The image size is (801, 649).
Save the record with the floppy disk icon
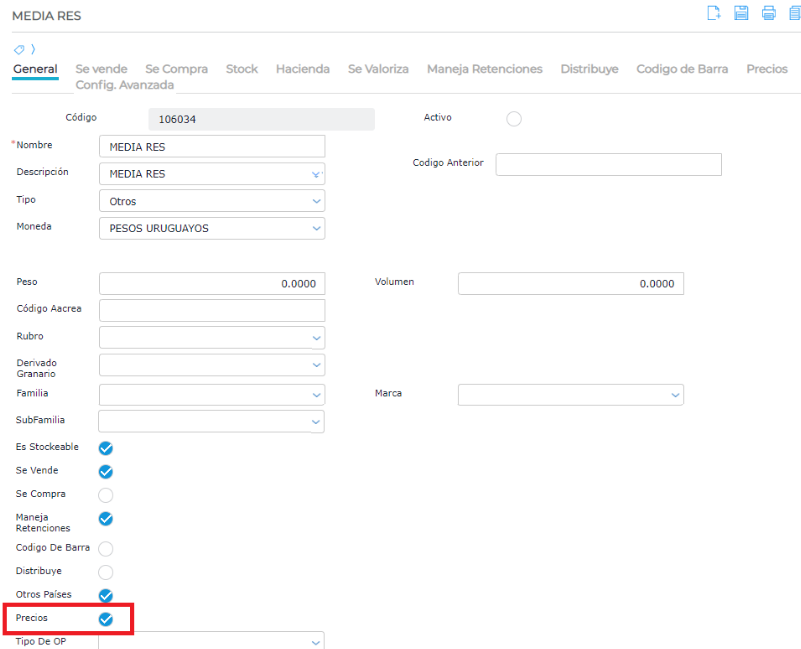click(741, 13)
